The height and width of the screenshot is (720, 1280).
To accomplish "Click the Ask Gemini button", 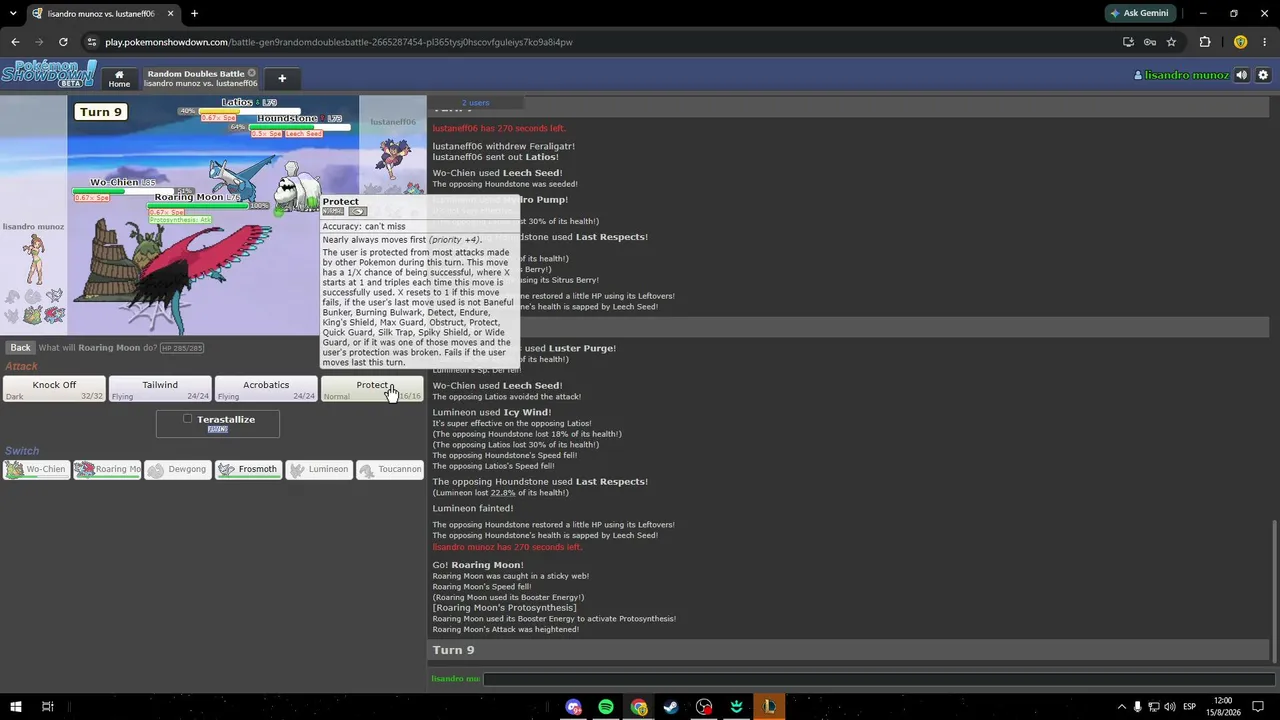I will (1139, 13).
